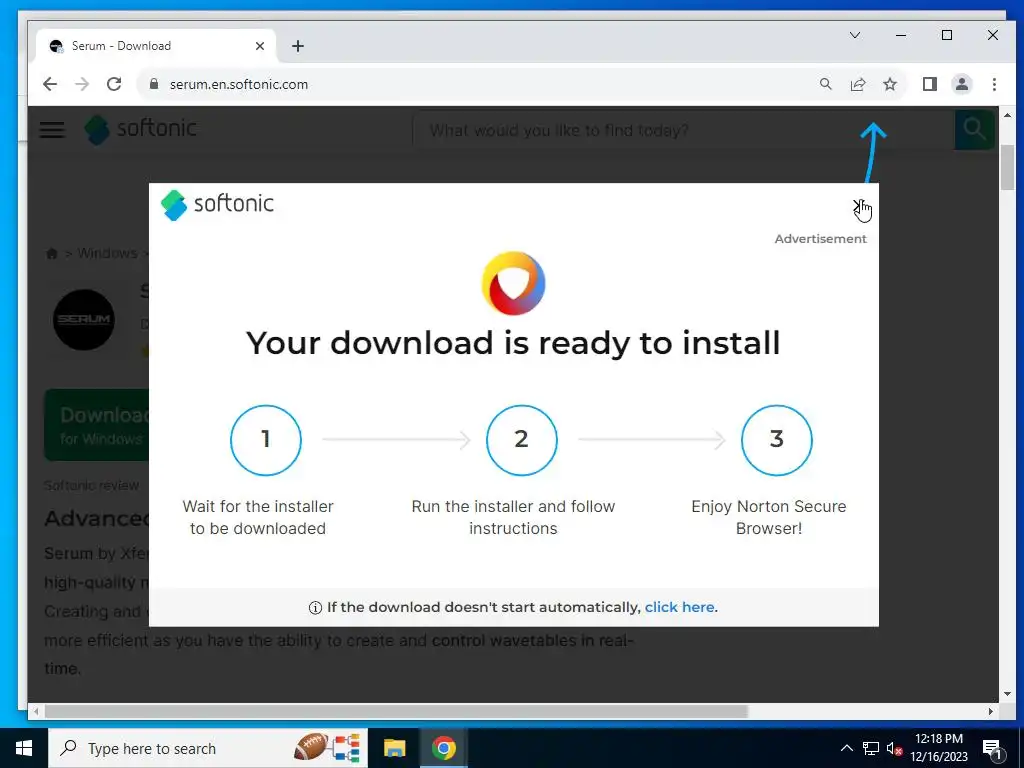The width and height of the screenshot is (1024, 768).
Task: Click the muted volume tray icon
Action: pos(895,748)
